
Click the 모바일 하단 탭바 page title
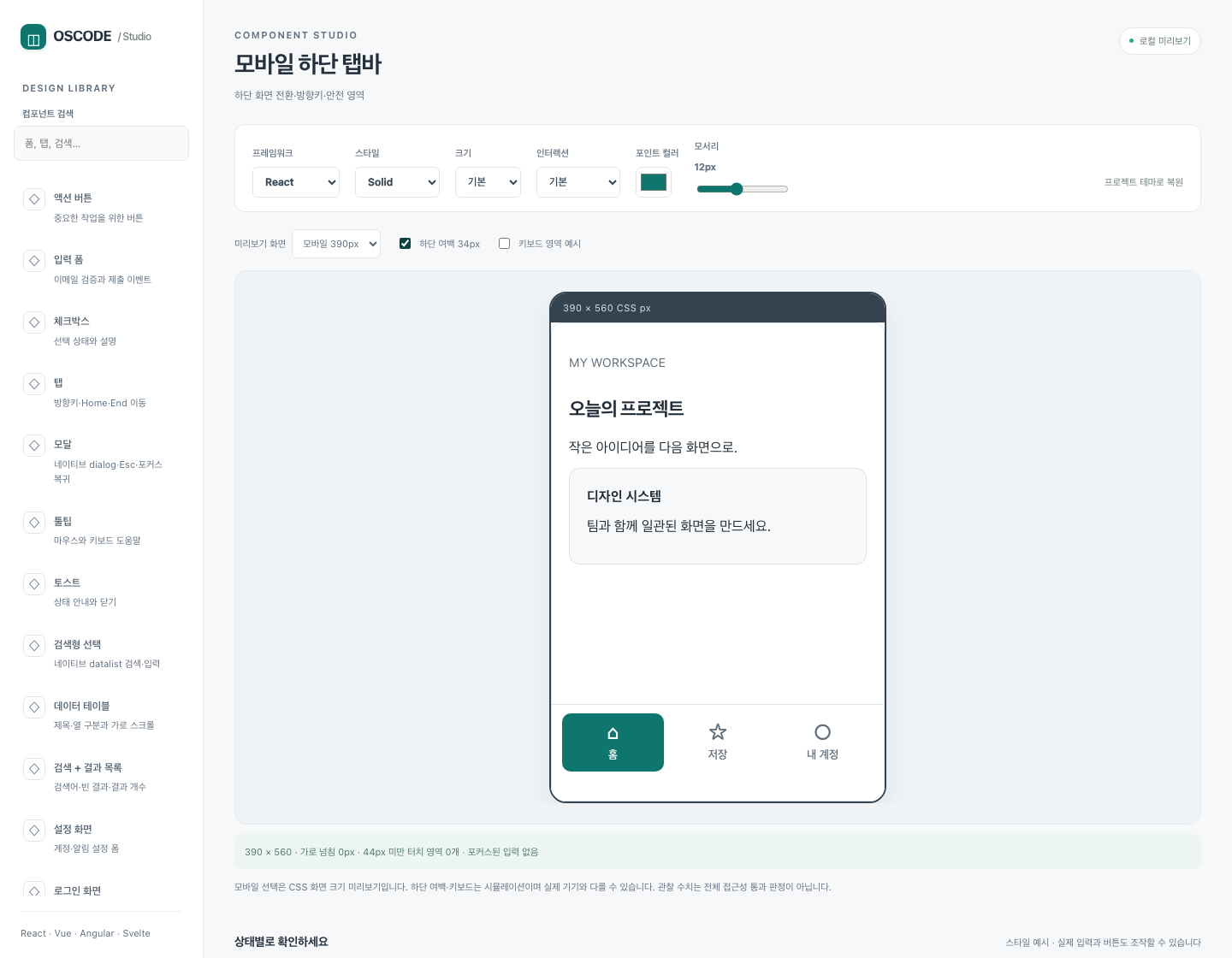[x=308, y=64]
